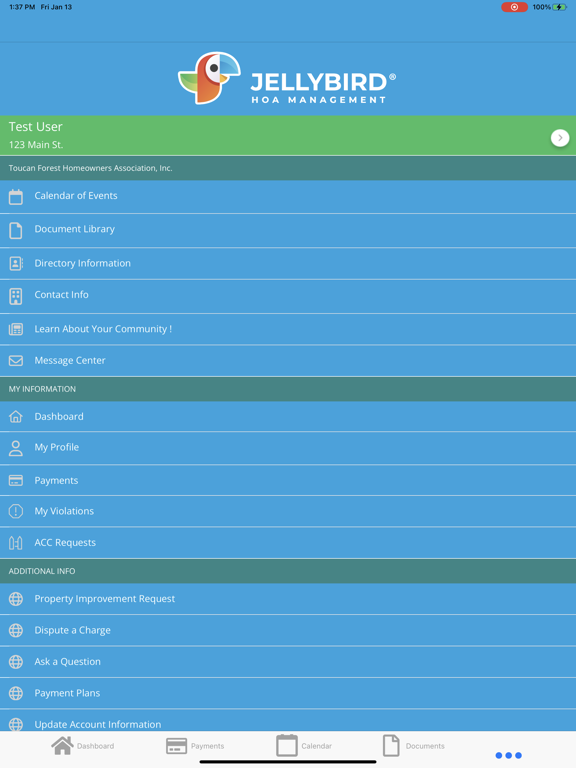Tap the 1:37 PM clock in status bar
Viewport: 576px width, 768px height.
pos(22,7)
